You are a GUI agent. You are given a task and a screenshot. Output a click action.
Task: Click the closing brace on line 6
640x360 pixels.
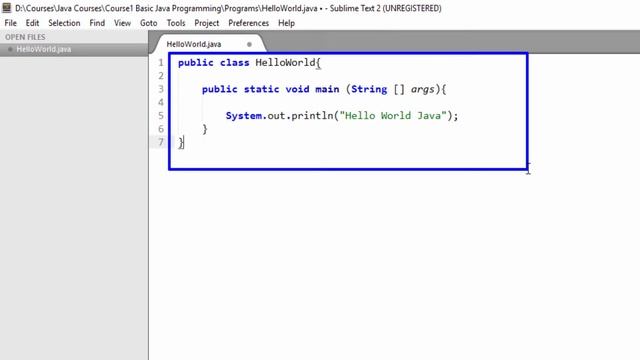(x=205, y=129)
